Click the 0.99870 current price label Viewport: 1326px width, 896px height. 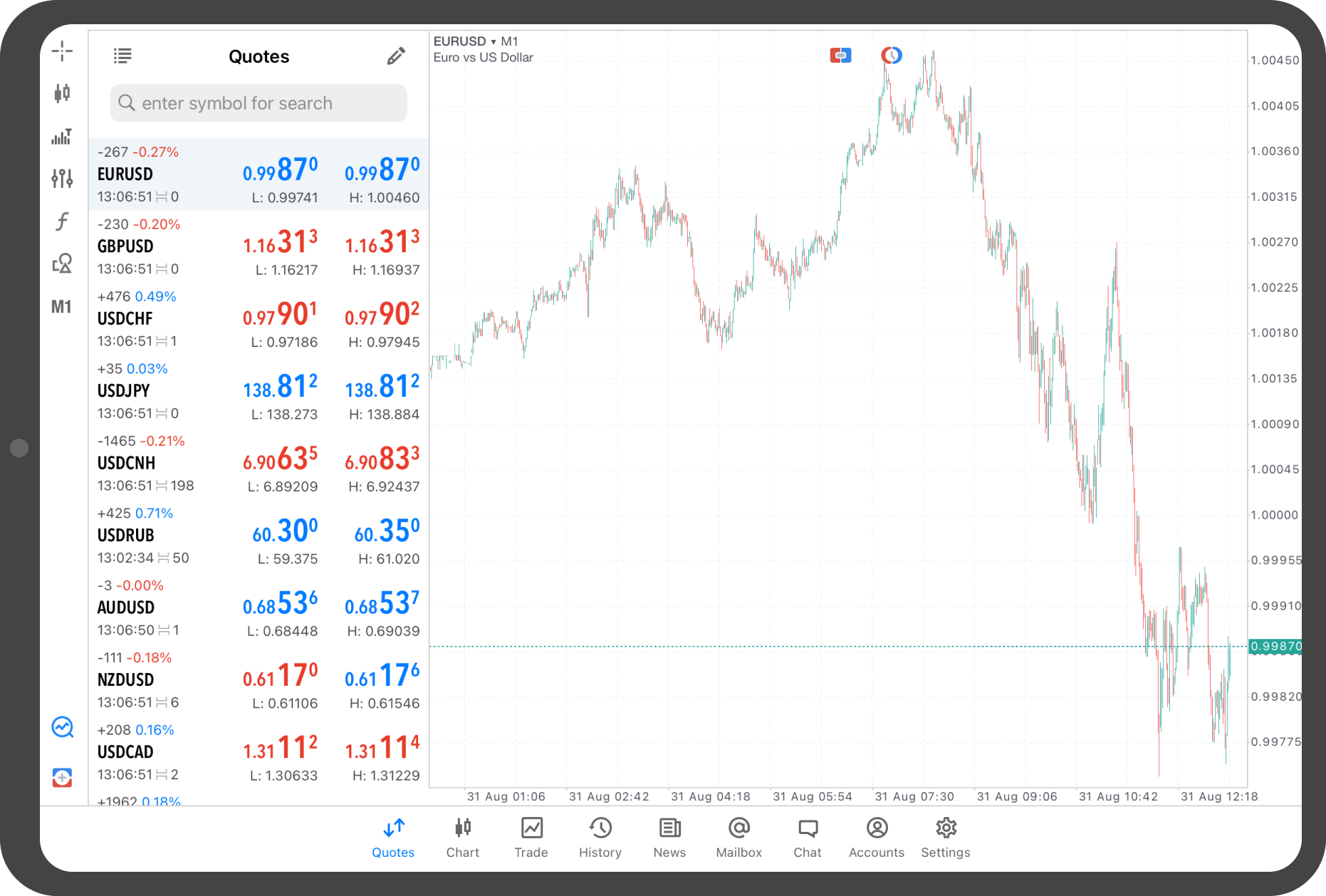point(1275,647)
